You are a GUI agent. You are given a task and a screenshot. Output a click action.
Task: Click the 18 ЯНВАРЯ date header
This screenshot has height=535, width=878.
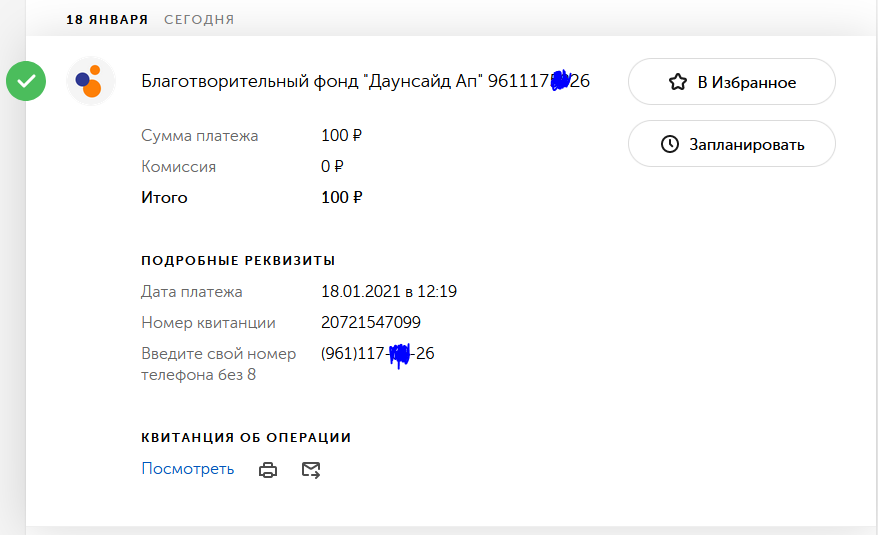[x=107, y=19]
